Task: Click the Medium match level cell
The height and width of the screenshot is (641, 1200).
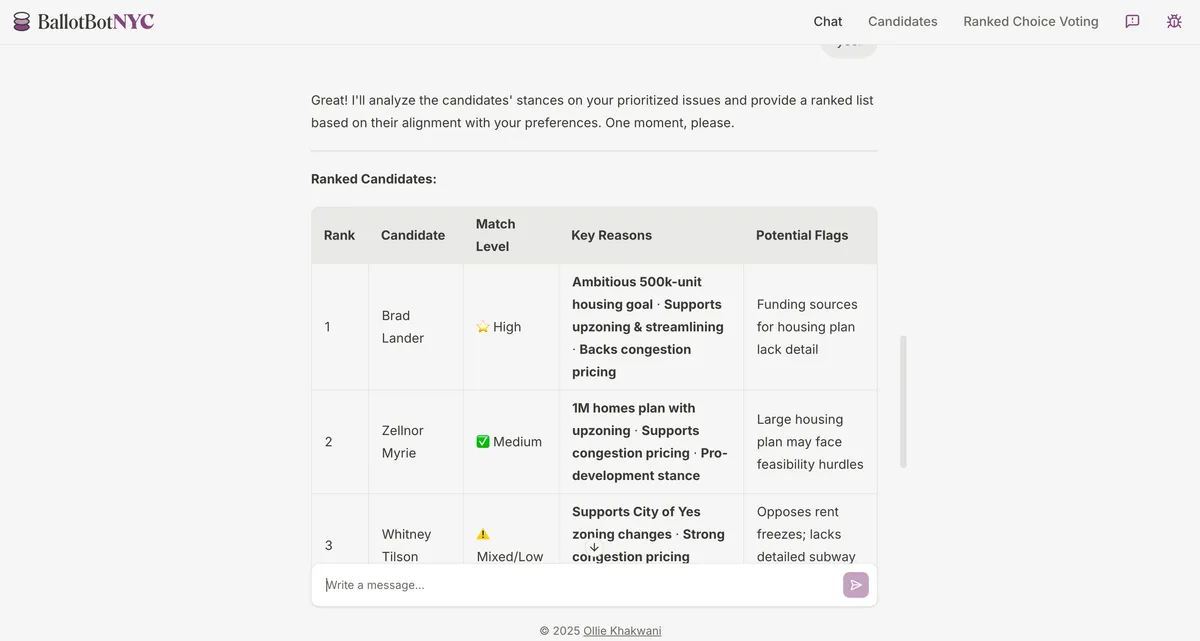Action: click(511, 442)
